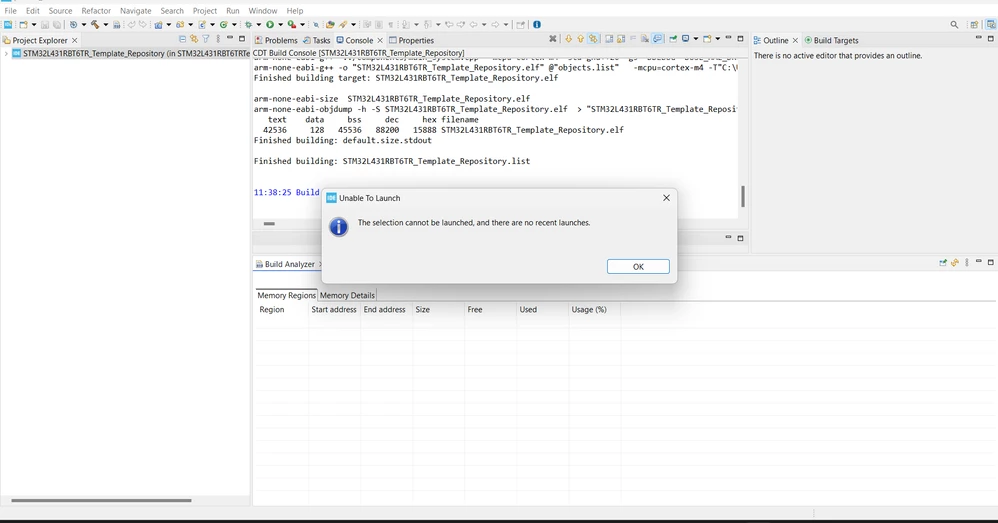Toggle Word Wrap in console toolbar
Image resolution: width=998 pixels, height=523 pixels.
point(633,39)
